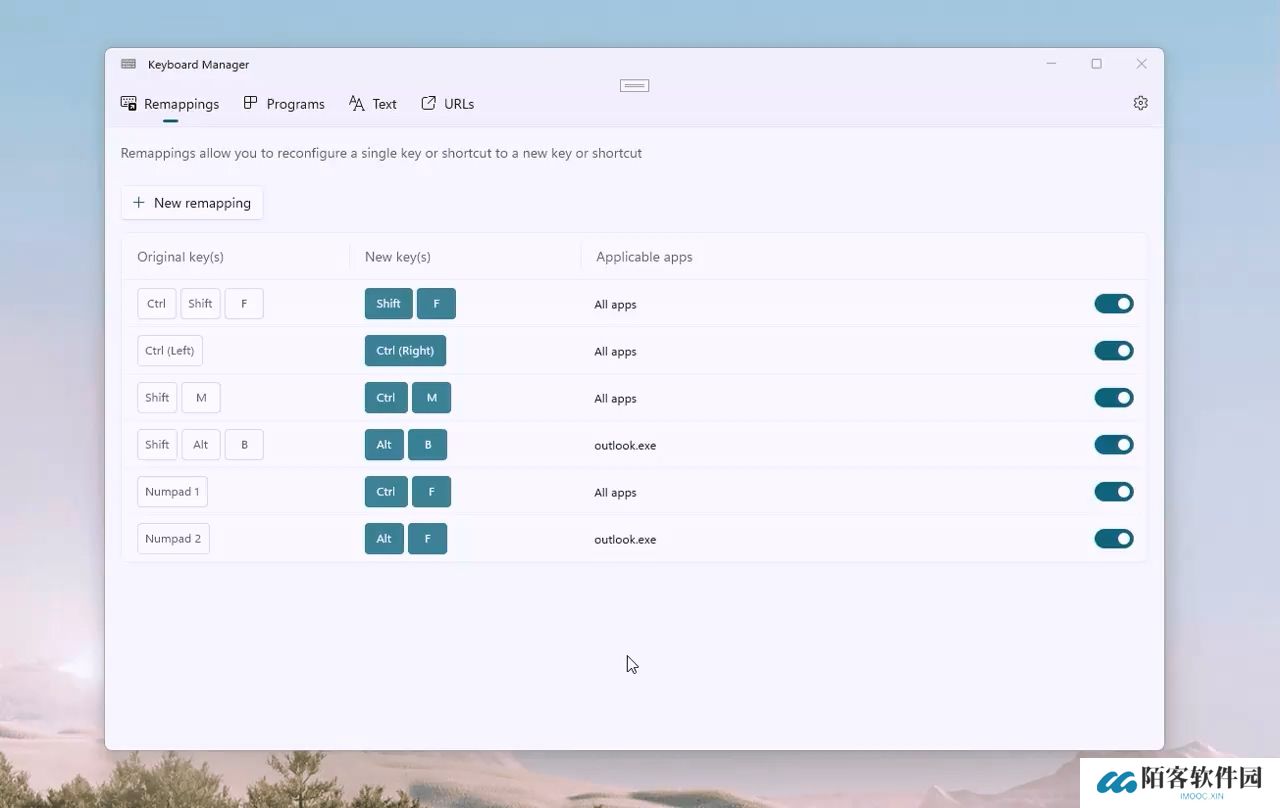Click the plus icon on New remapping
Viewport: 1280px width, 808px height.
(x=139, y=203)
